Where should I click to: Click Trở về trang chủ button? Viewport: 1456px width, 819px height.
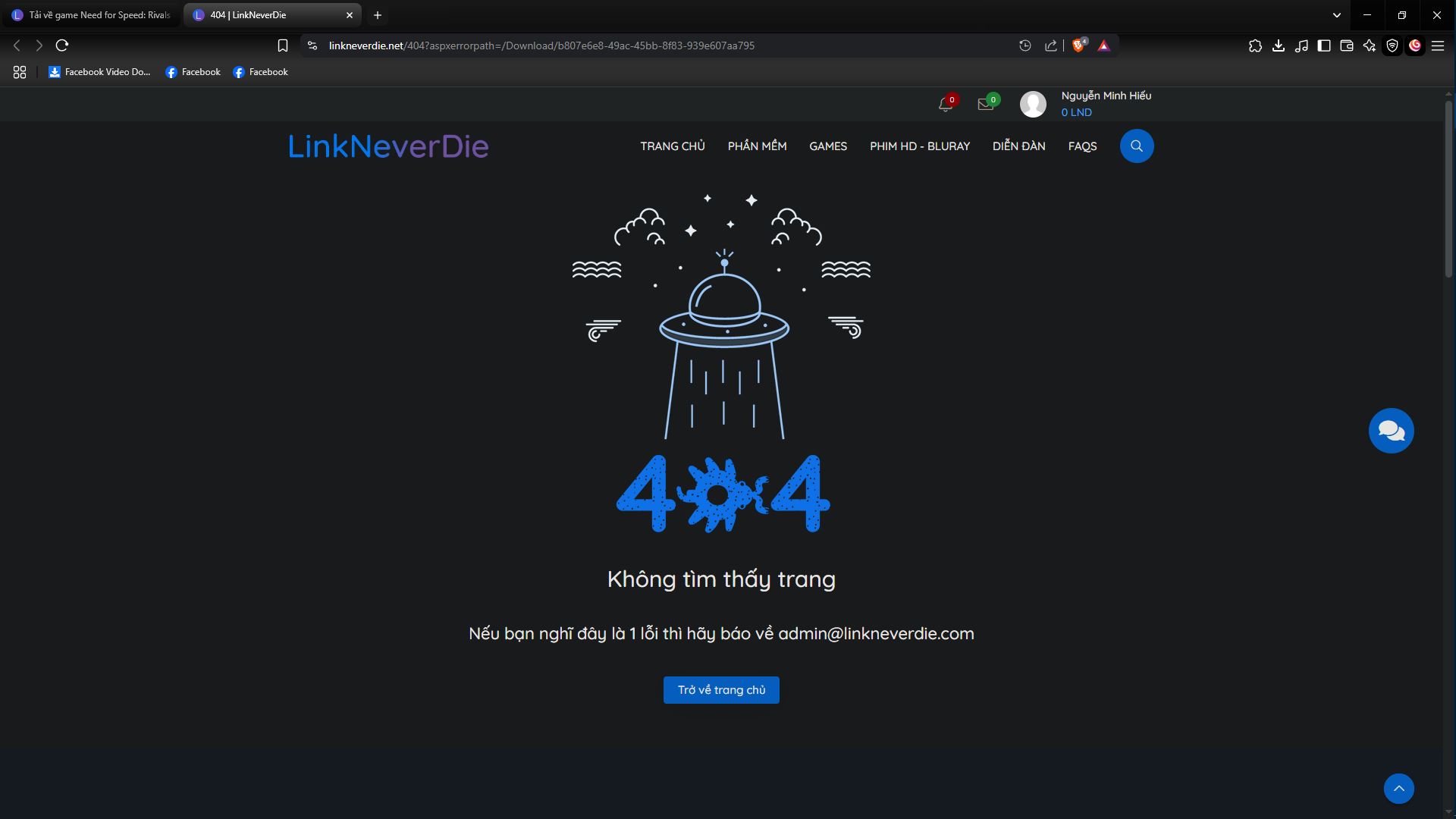point(720,690)
